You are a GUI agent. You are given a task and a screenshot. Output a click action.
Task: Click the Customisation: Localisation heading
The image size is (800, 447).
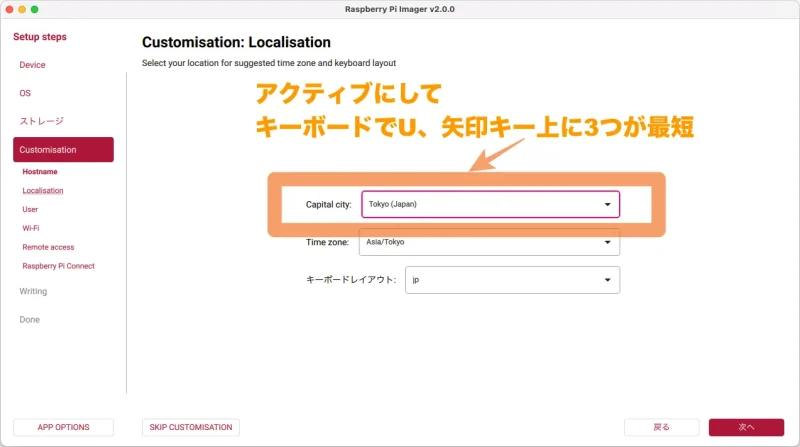point(236,42)
